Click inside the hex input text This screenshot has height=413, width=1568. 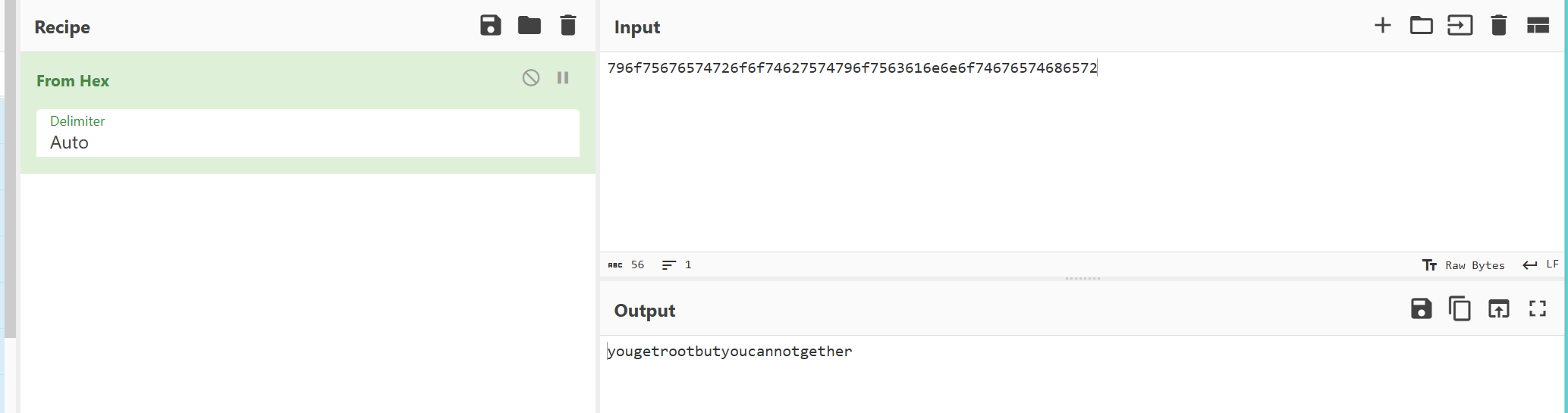852,68
